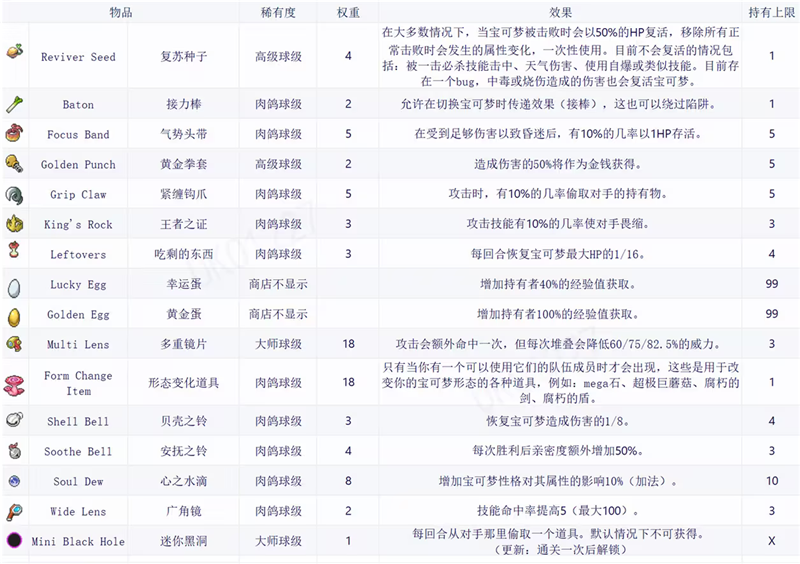The image size is (800, 564).
Task: Click the Chinese name 吃剩的东西
Action: tap(184, 254)
